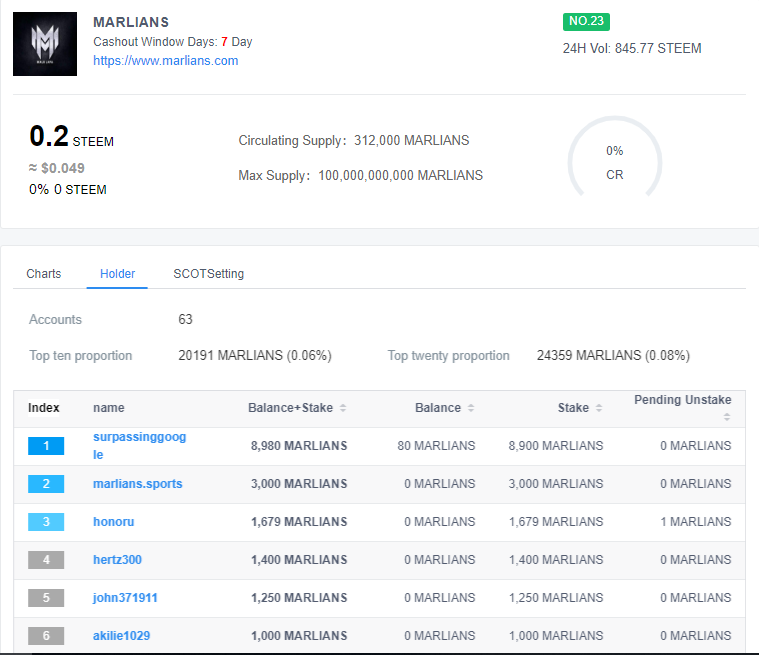Click the 0.2 STEEM price value
Screen dimensions: 759x655
pyautogui.click(x=71, y=136)
